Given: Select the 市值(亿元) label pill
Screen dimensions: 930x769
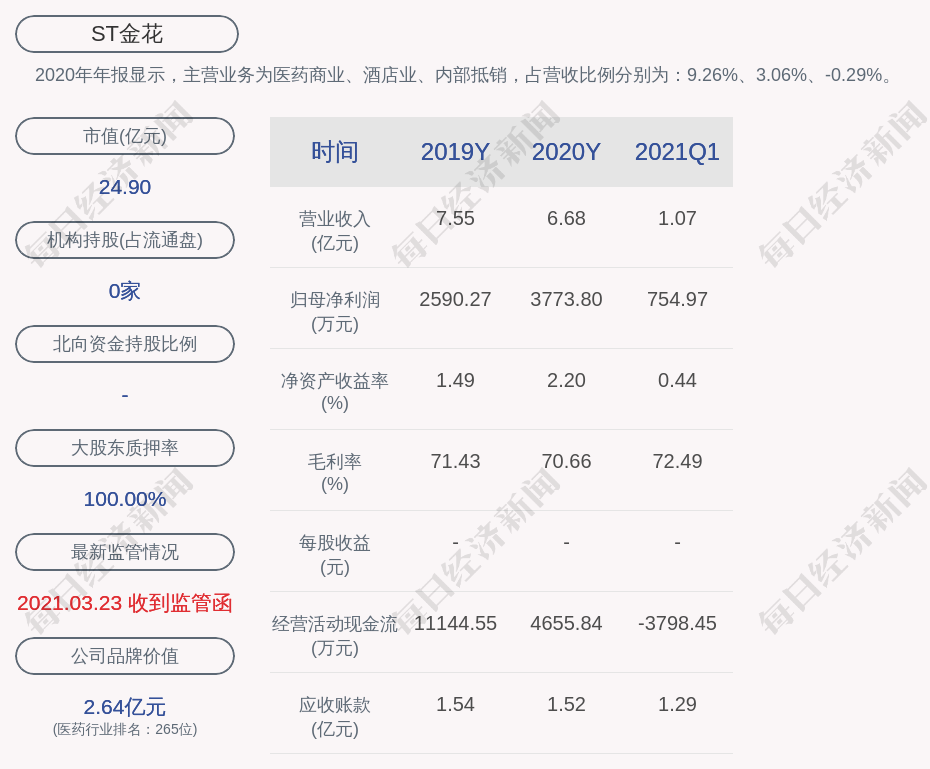Looking at the screenshot, I should (125, 136).
